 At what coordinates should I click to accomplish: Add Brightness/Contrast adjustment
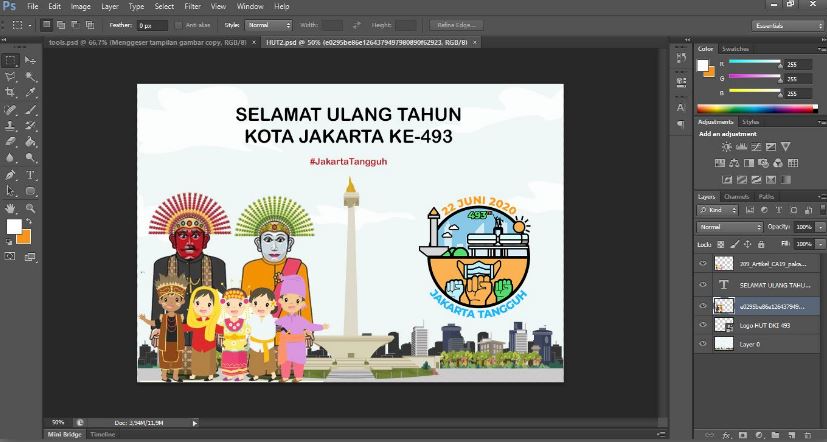point(727,147)
